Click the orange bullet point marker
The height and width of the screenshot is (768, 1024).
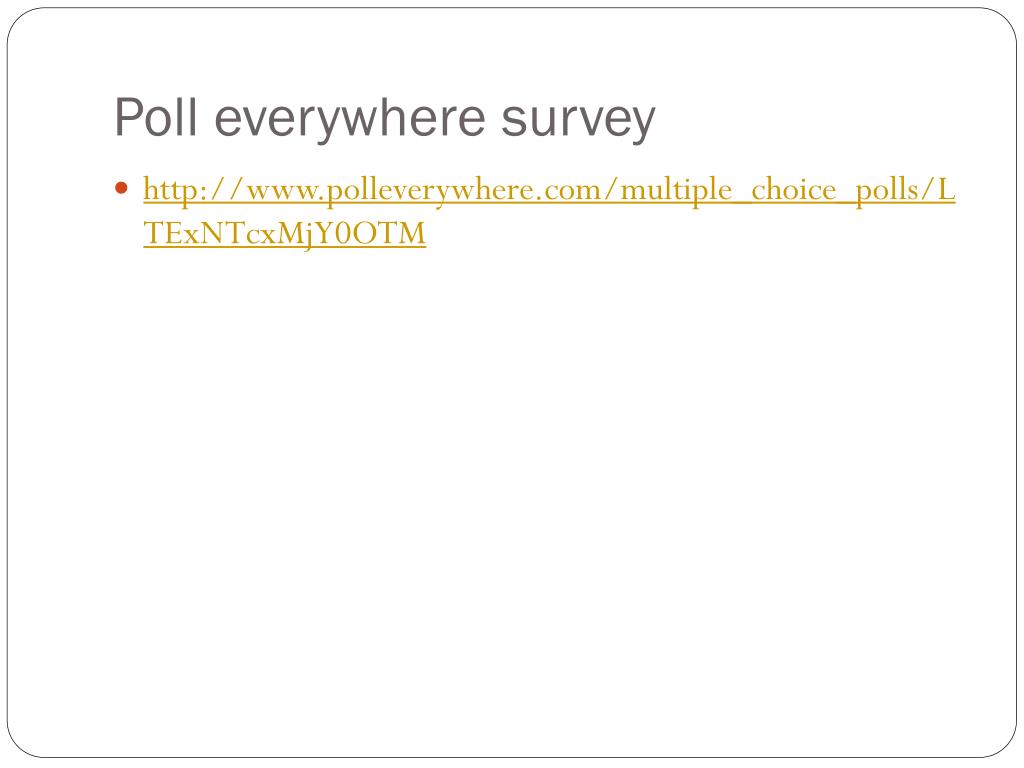click(x=121, y=189)
